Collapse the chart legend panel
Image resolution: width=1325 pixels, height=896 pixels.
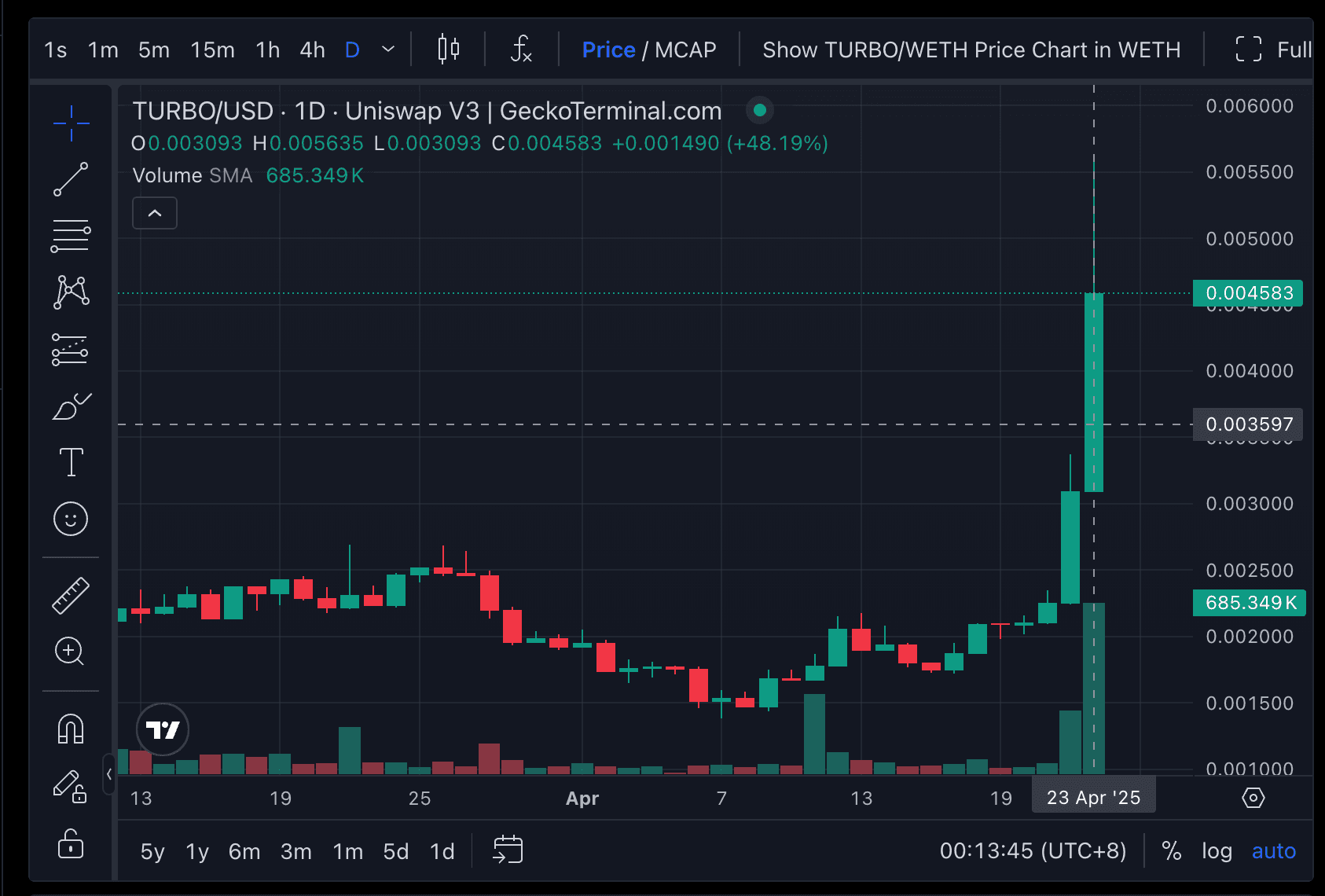pyautogui.click(x=154, y=212)
